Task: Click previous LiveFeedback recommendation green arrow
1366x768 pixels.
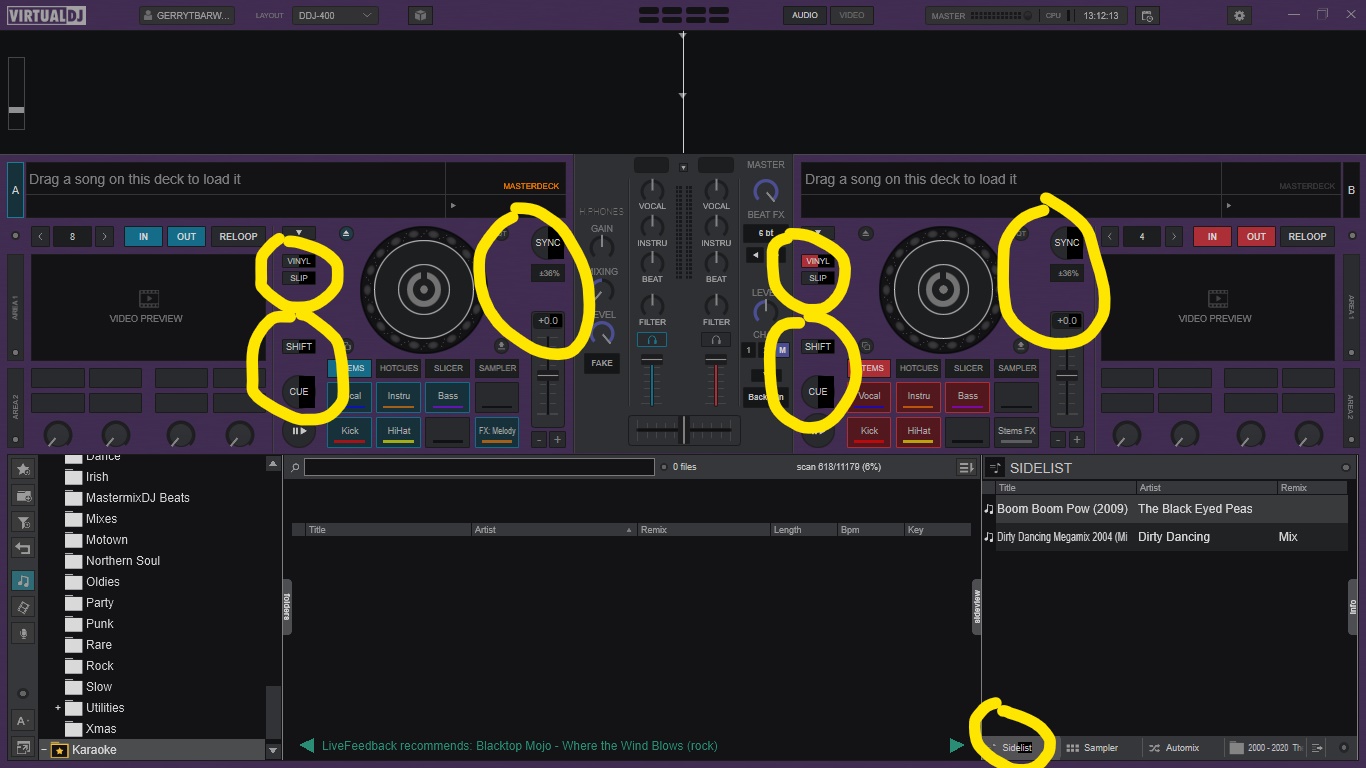Action: coord(307,745)
